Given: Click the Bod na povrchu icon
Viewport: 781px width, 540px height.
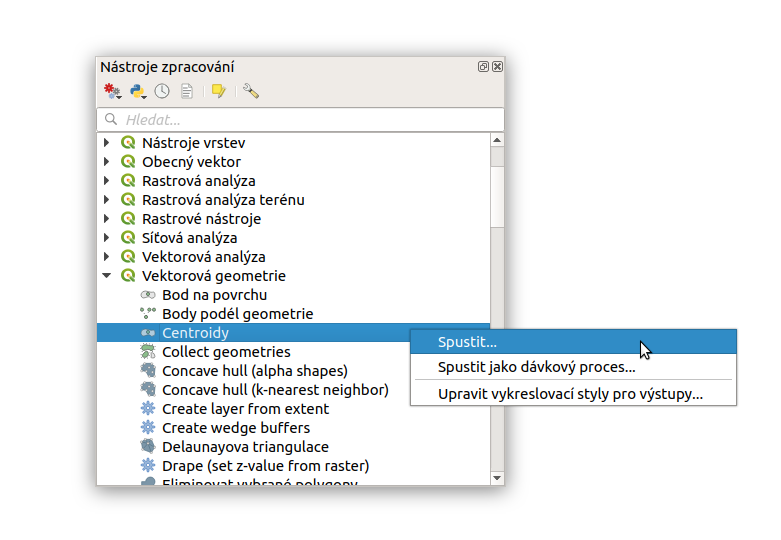Looking at the screenshot, I should 148,294.
